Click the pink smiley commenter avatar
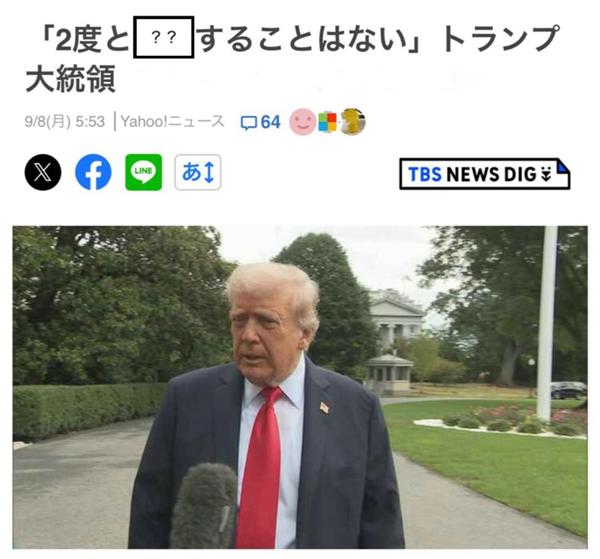This screenshot has height=559, width=600. point(303,122)
